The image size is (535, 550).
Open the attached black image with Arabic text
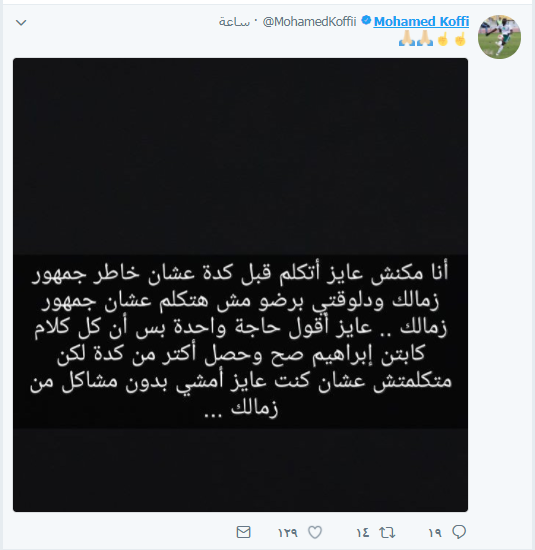(240, 285)
